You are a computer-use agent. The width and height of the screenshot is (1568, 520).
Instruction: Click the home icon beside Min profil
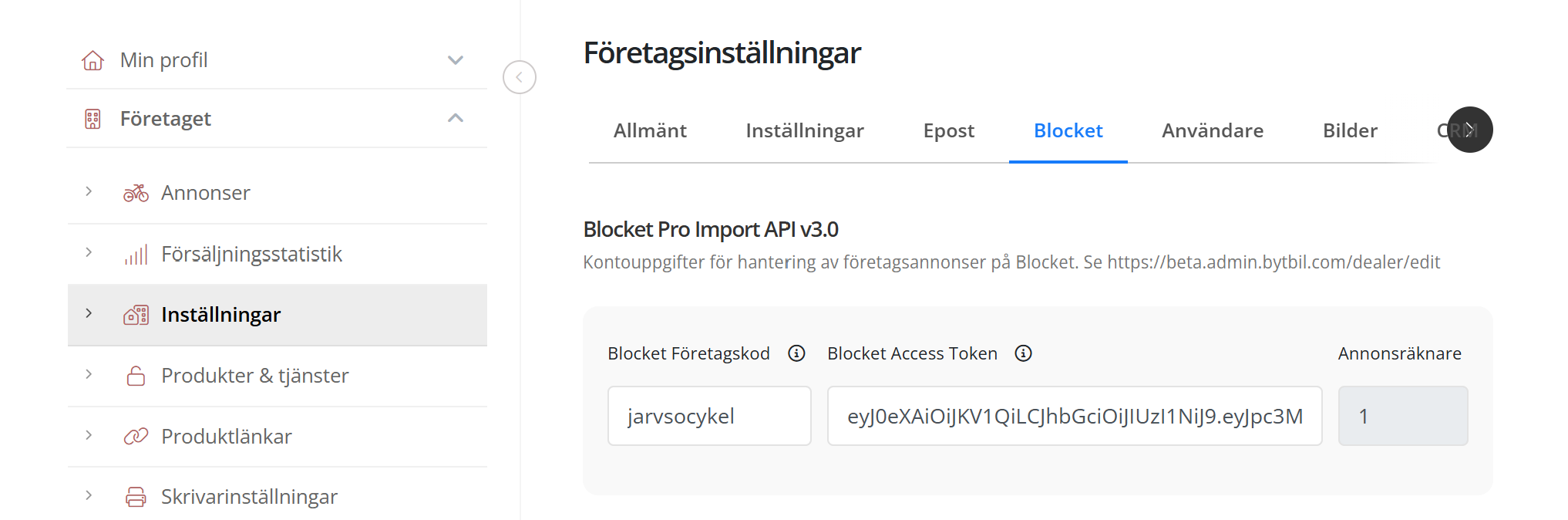pyautogui.click(x=93, y=60)
